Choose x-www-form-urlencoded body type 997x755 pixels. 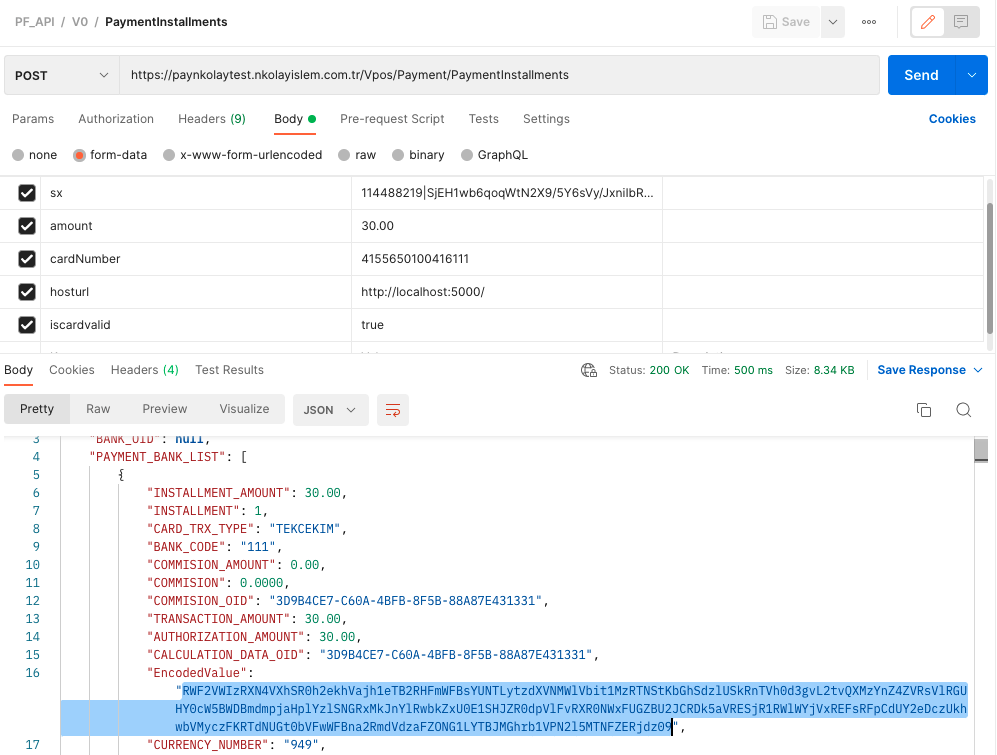pyautogui.click(x=170, y=155)
